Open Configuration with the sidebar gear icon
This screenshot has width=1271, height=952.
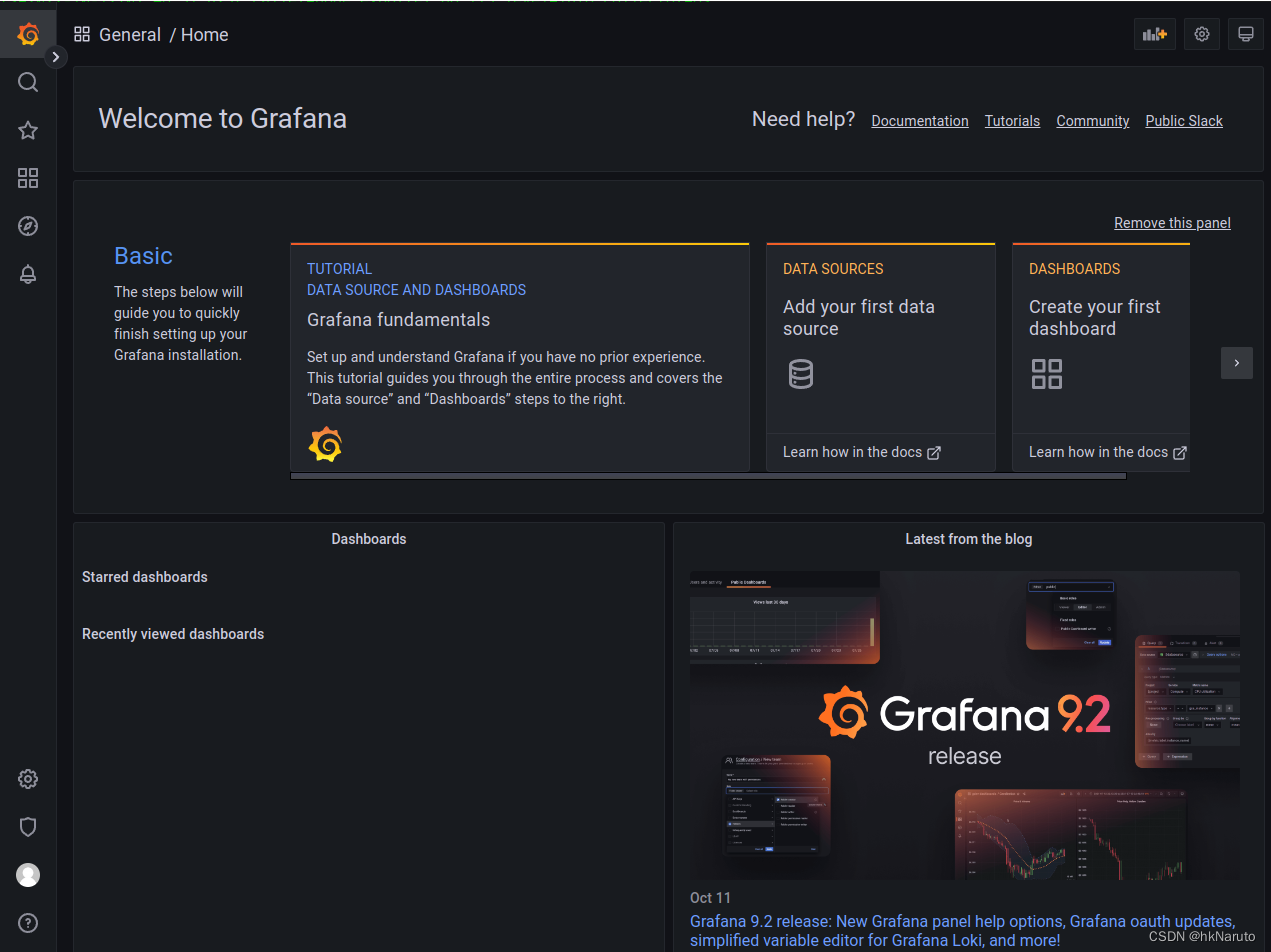28,779
